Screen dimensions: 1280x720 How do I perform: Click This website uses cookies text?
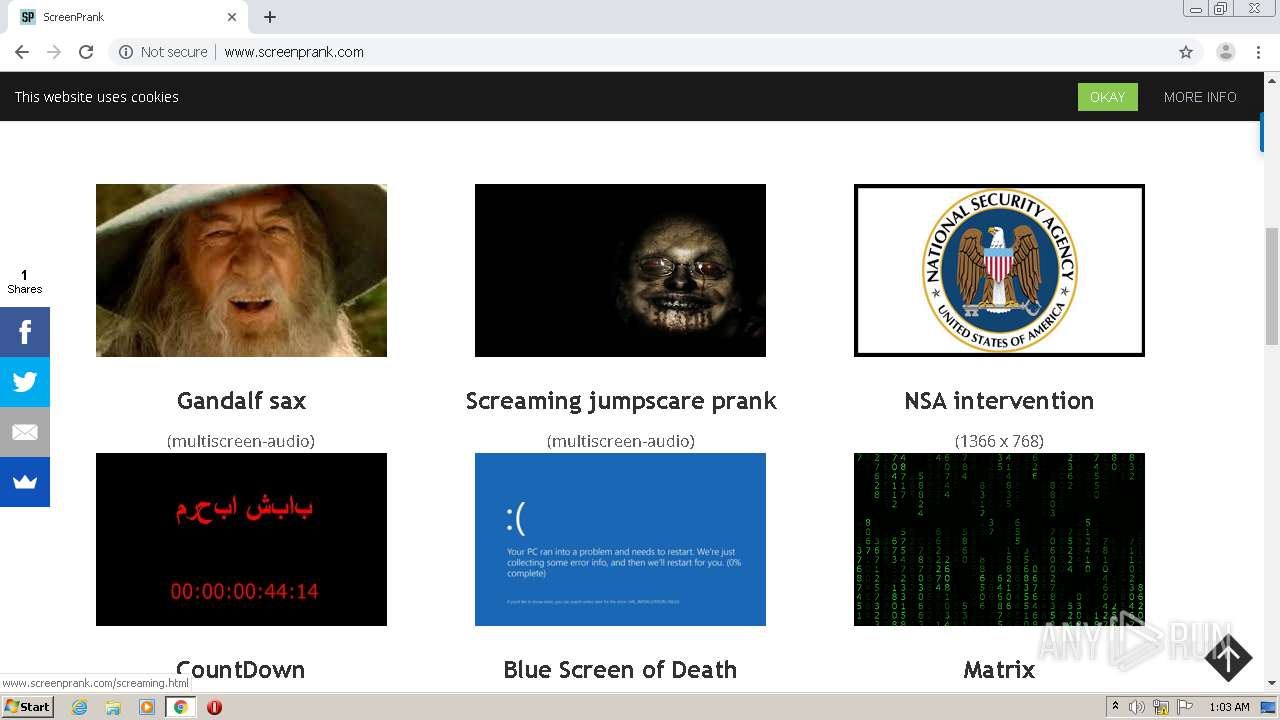click(x=97, y=97)
